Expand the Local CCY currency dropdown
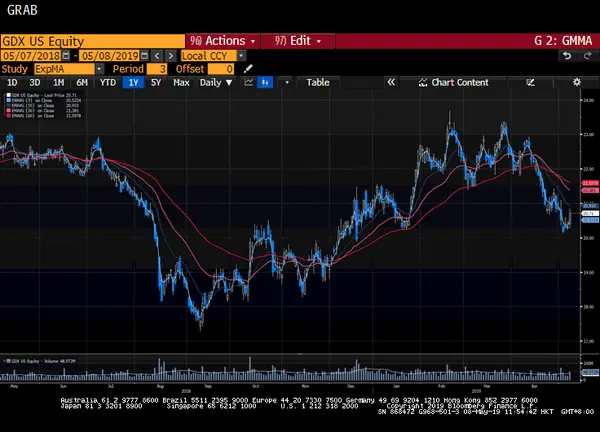 click(x=241, y=56)
